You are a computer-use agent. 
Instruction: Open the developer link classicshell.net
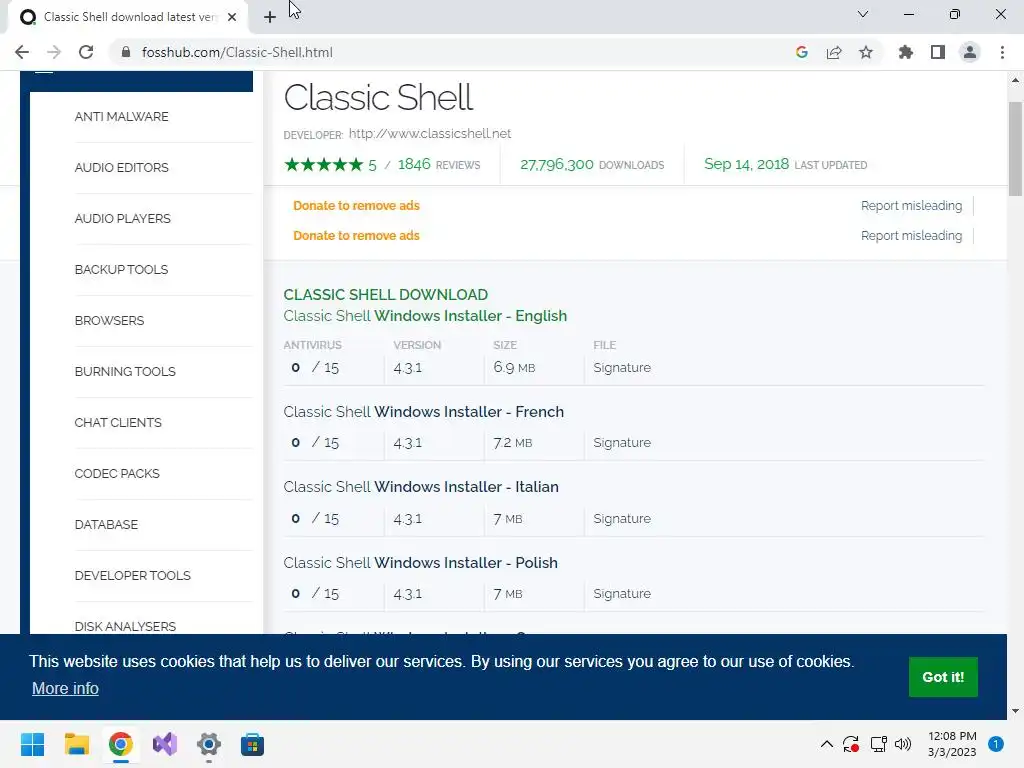point(430,133)
